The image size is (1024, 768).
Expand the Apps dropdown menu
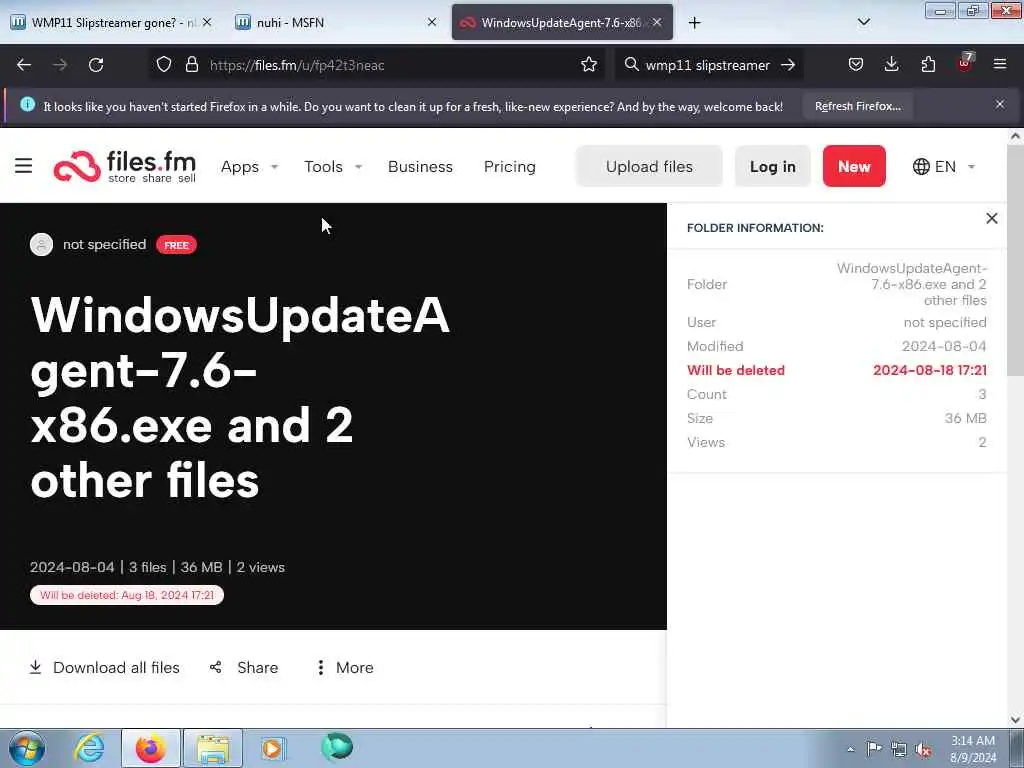click(249, 167)
